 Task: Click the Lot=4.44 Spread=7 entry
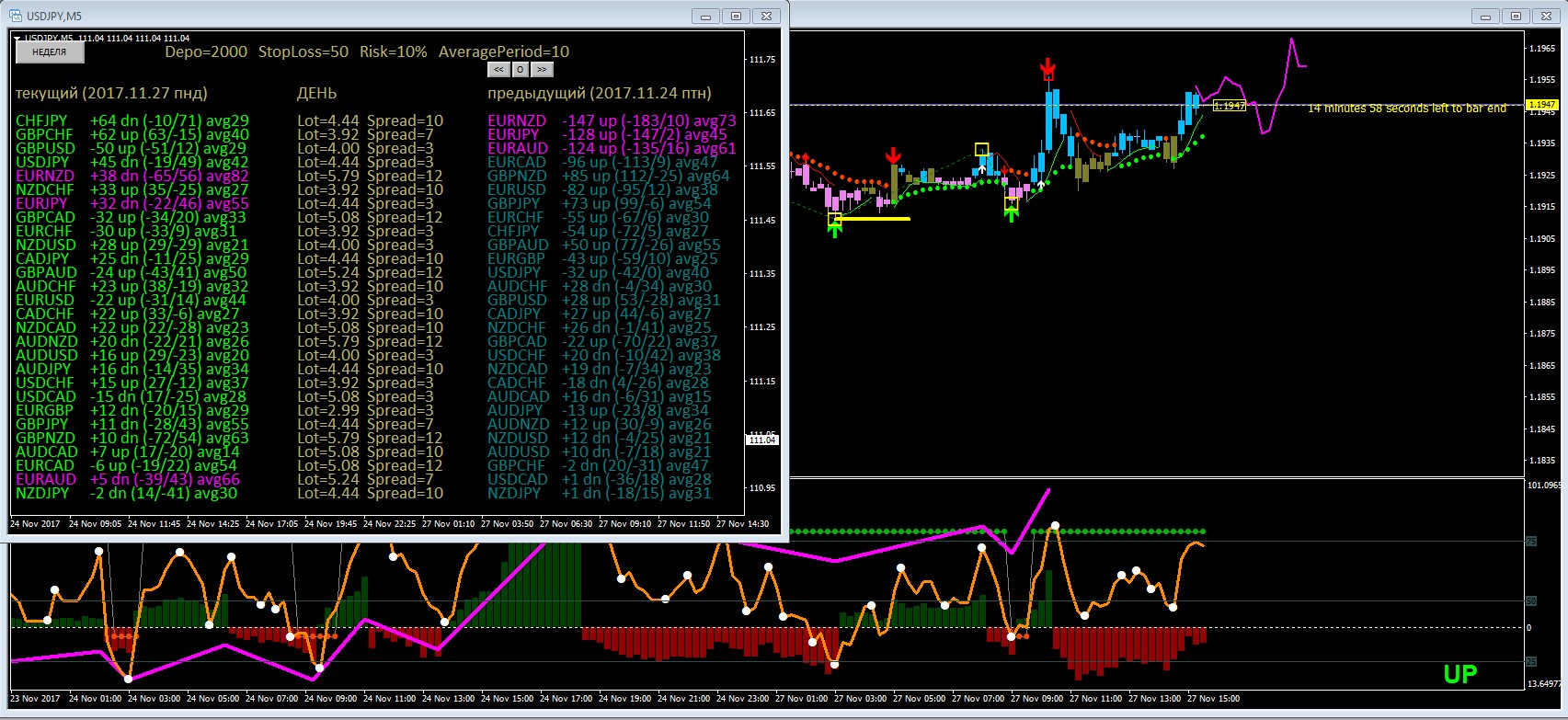[365, 424]
